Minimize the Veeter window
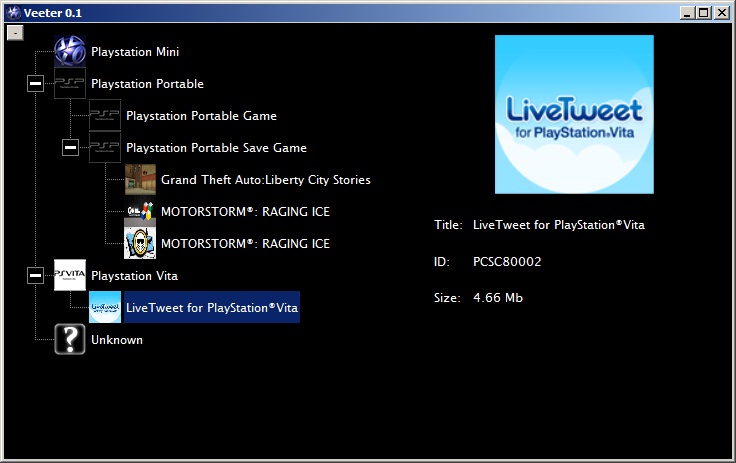 point(688,13)
